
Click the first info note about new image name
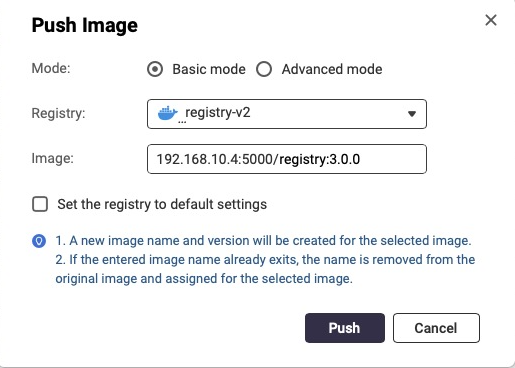pos(263,241)
